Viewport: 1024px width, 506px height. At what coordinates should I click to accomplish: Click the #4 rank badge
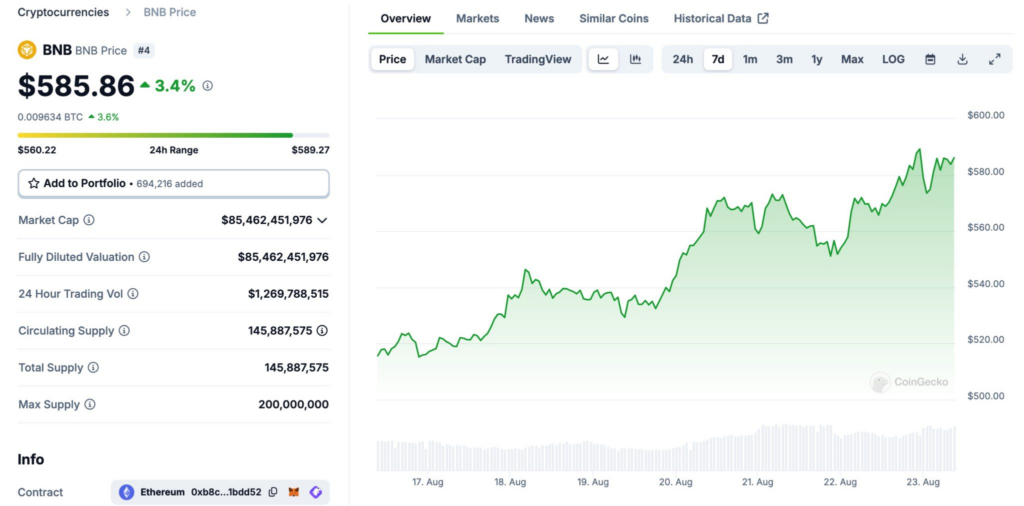pyautogui.click(x=144, y=50)
